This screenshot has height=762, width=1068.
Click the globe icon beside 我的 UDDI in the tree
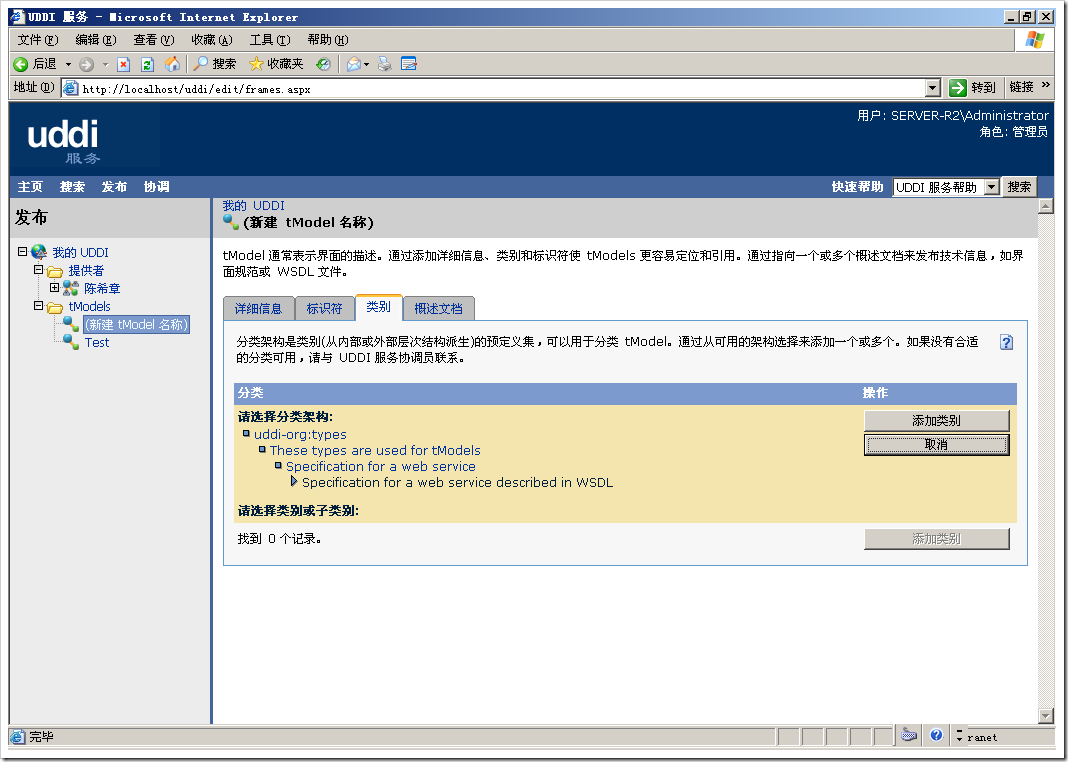[39, 253]
